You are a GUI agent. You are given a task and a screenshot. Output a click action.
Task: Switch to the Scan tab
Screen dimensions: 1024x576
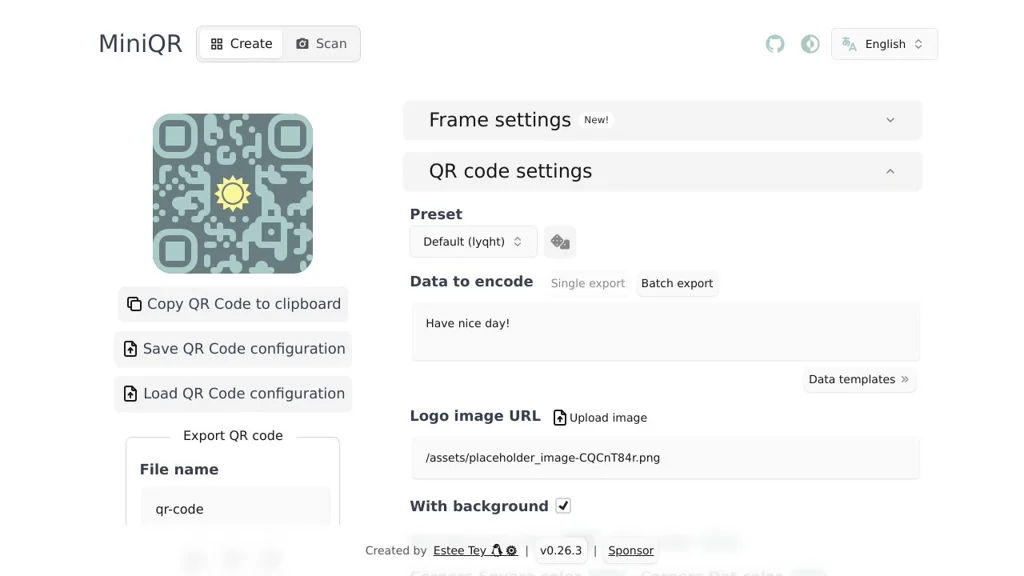pos(321,44)
